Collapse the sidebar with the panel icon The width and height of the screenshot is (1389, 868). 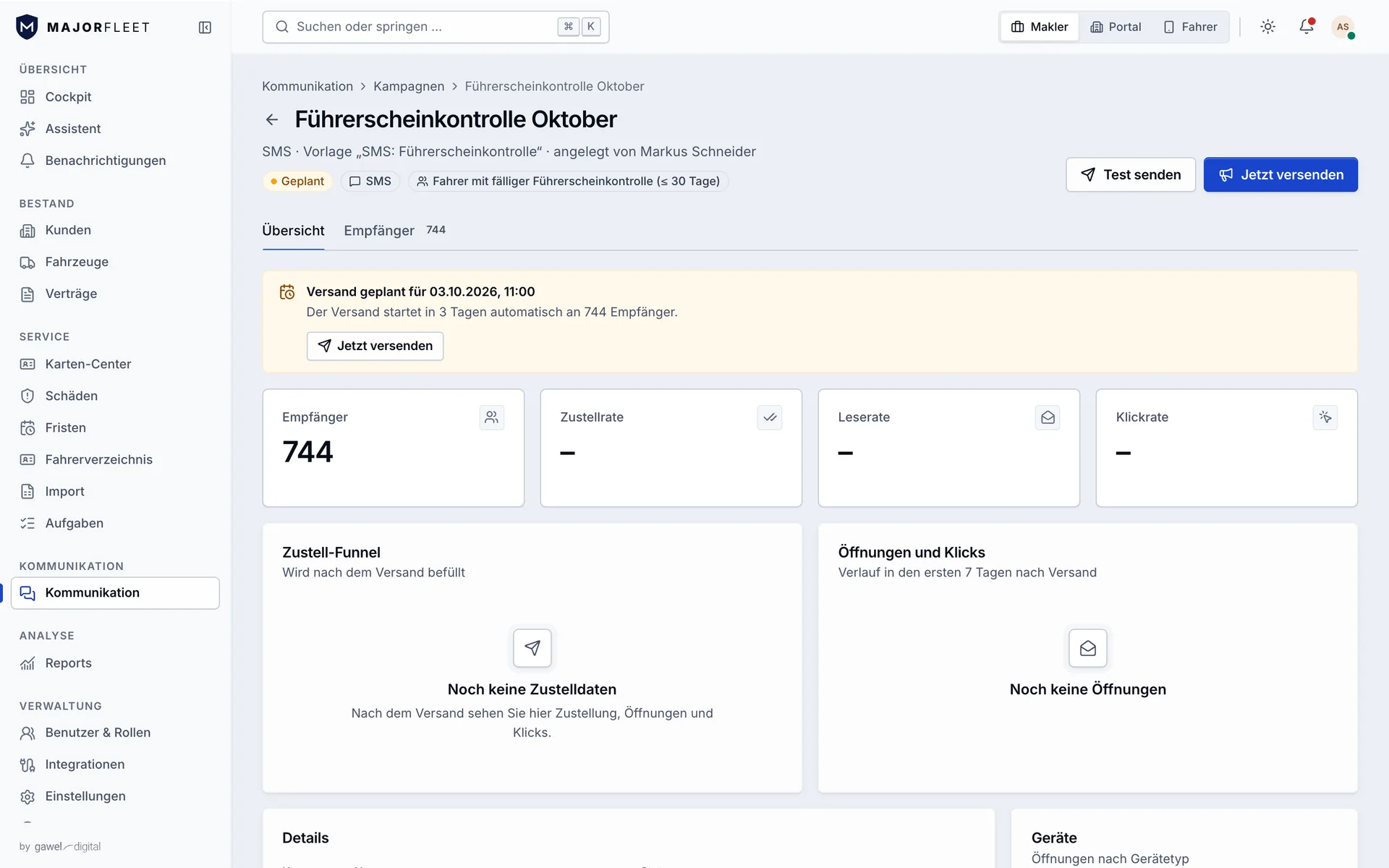click(x=205, y=27)
